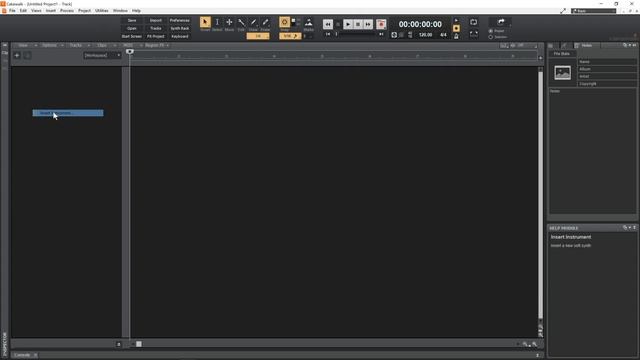Viewport: 640px width, 360px height.
Task: Open the Edit menu
Action: coord(23,11)
